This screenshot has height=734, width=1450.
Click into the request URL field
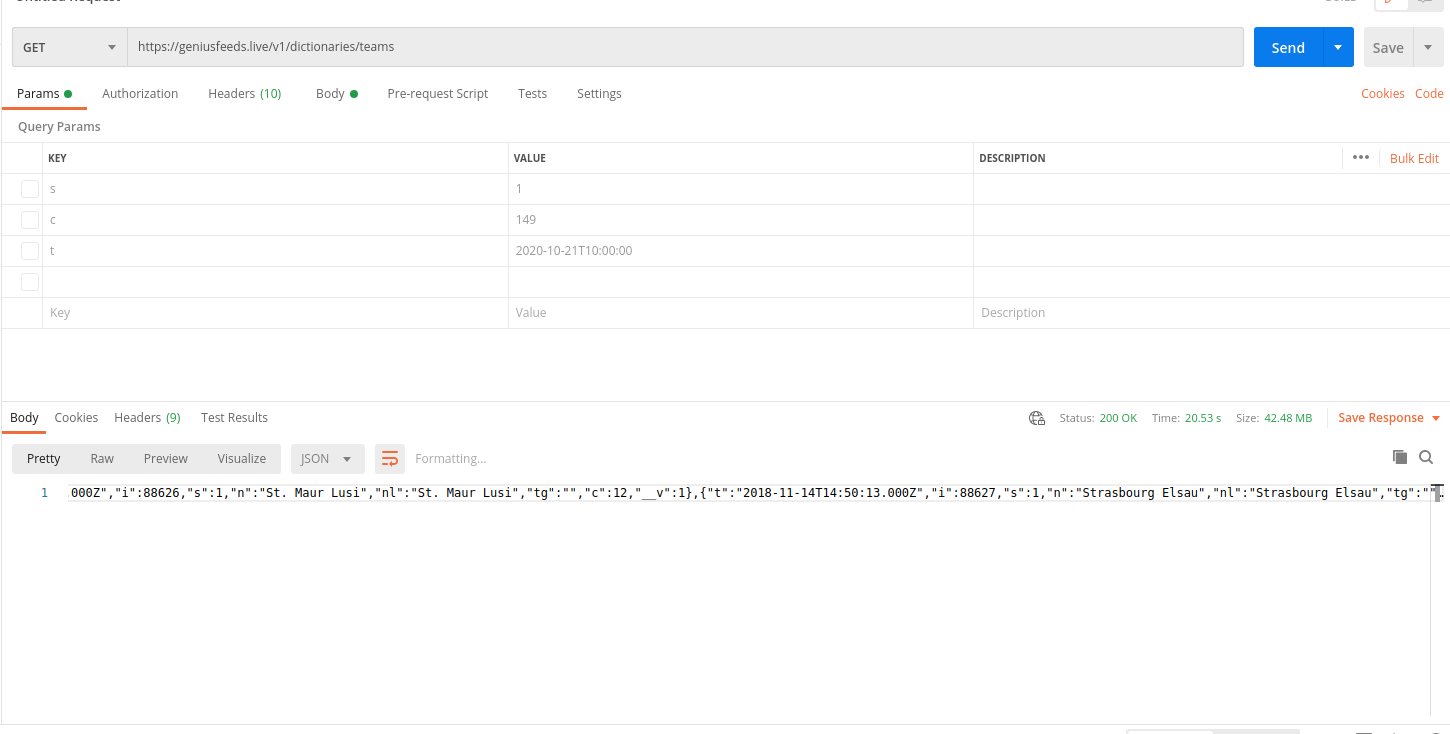[600, 46]
